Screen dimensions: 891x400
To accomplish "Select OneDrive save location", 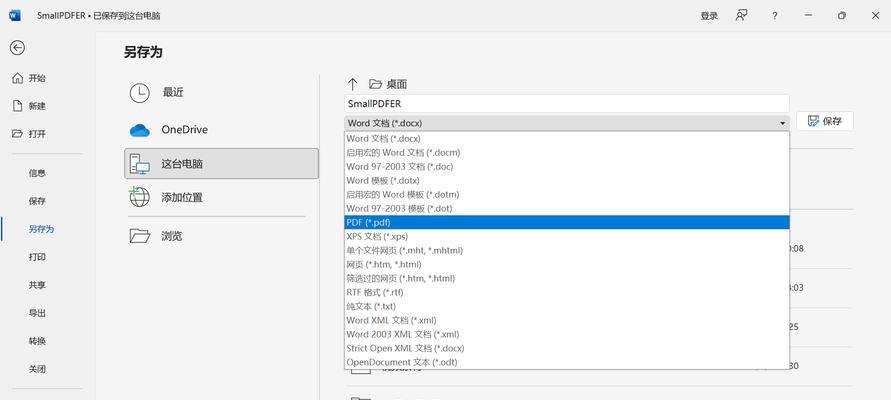I will coord(221,130).
